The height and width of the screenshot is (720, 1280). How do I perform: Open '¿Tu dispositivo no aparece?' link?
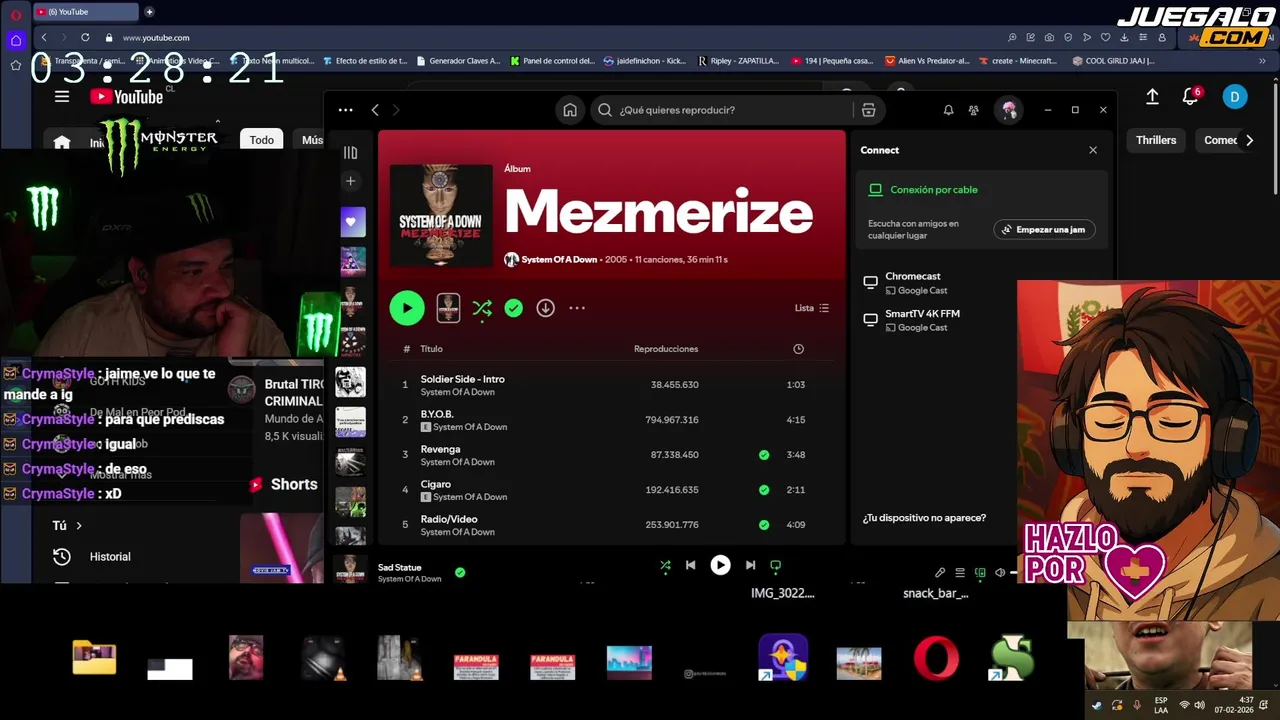pos(924,518)
